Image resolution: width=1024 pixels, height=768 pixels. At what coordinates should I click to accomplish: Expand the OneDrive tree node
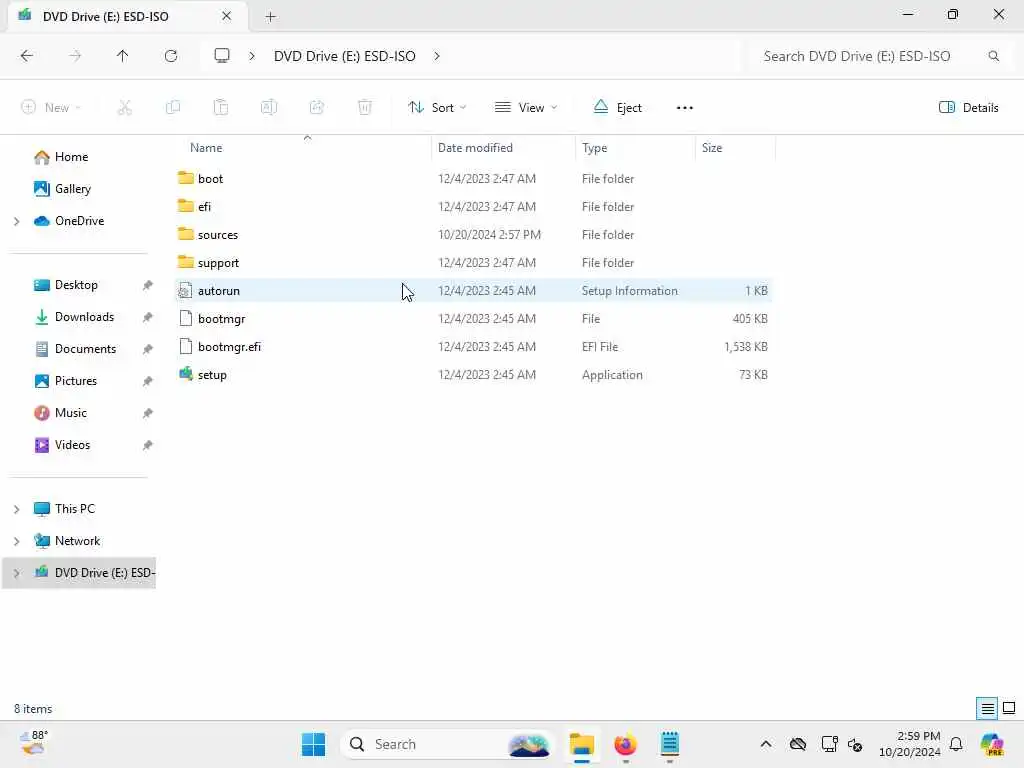click(x=16, y=221)
